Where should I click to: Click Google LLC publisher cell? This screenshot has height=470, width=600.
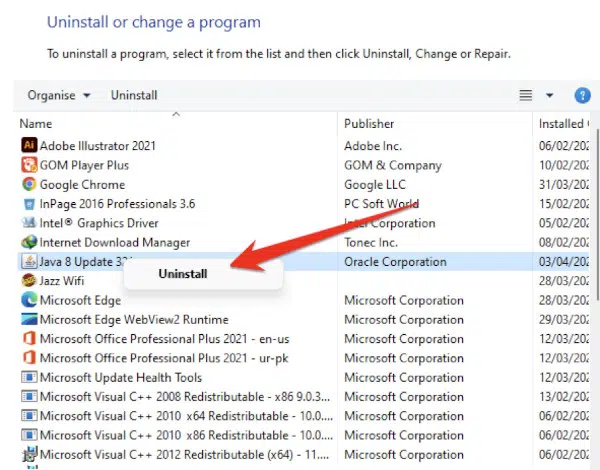(x=375, y=184)
